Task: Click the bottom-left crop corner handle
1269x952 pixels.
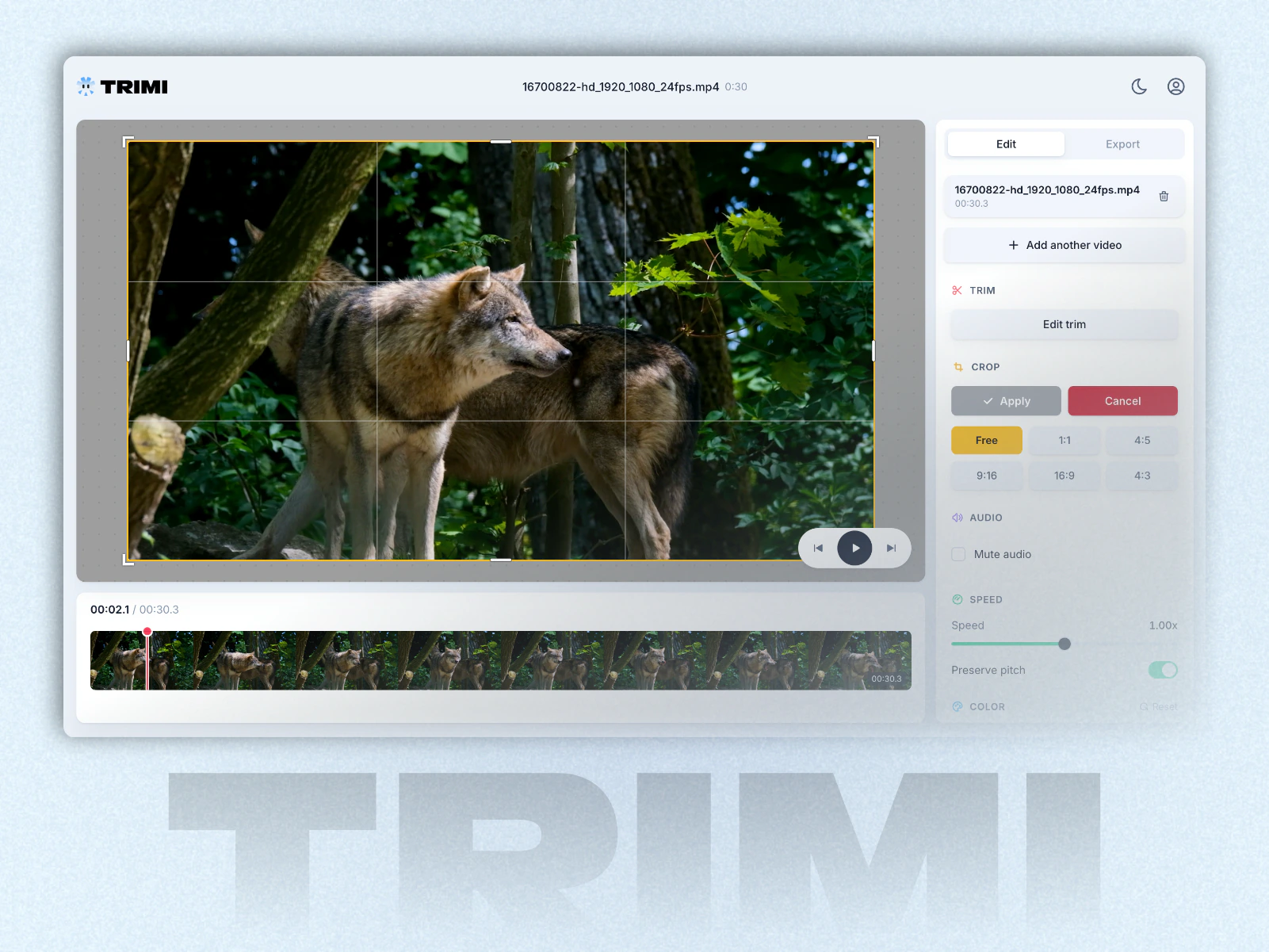Action: (128, 560)
